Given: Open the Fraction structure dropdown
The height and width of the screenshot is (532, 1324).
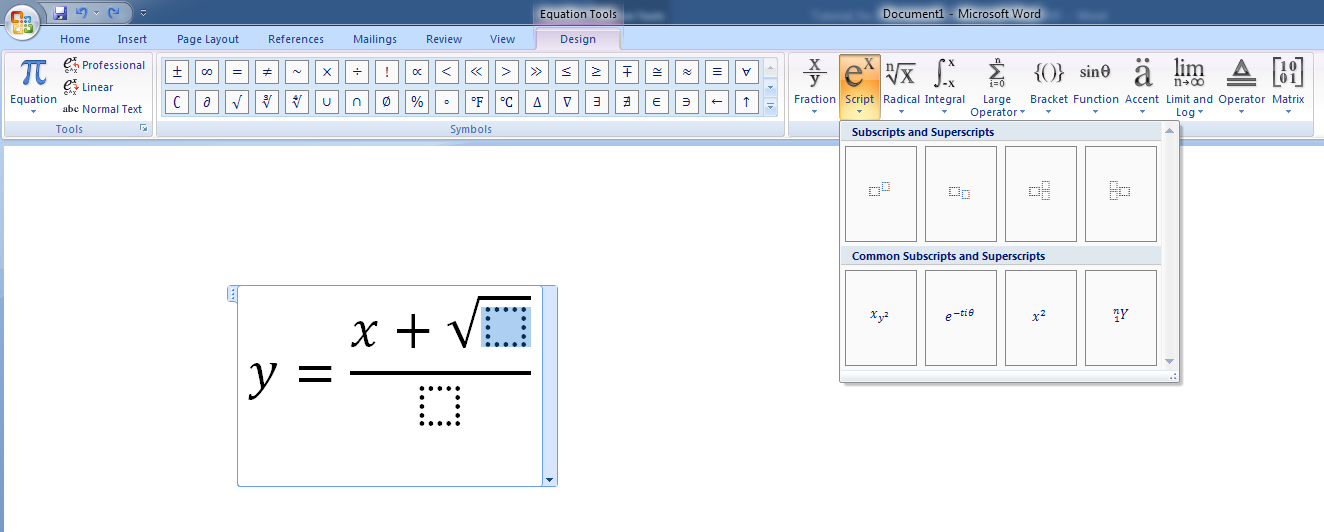Looking at the screenshot, I should pos(815,87).
